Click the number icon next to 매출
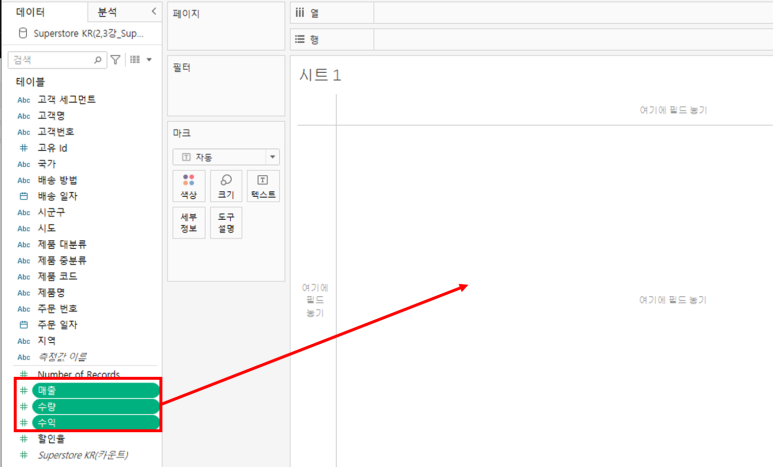This screenshot has height=467, width=773. tap(23, 391)
